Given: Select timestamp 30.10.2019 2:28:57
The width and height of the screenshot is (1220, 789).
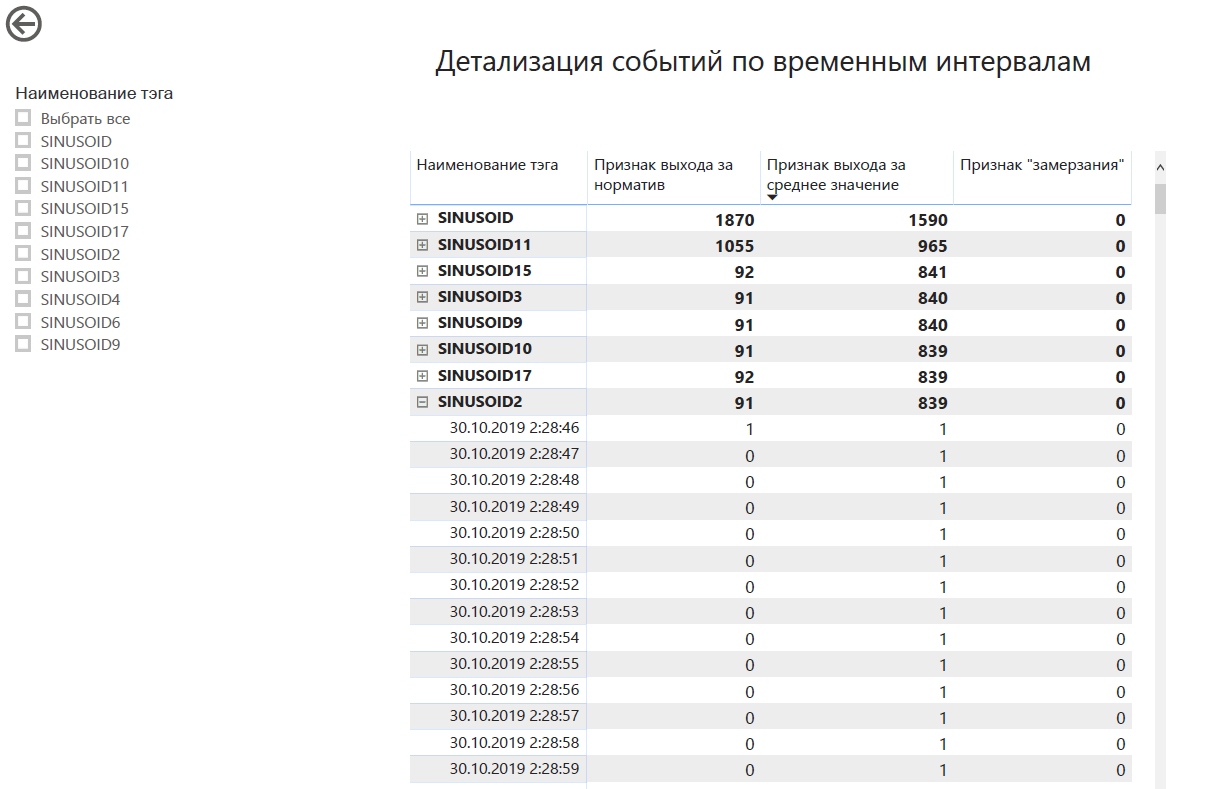Looking at the screenshot, I should click(514, 717).
